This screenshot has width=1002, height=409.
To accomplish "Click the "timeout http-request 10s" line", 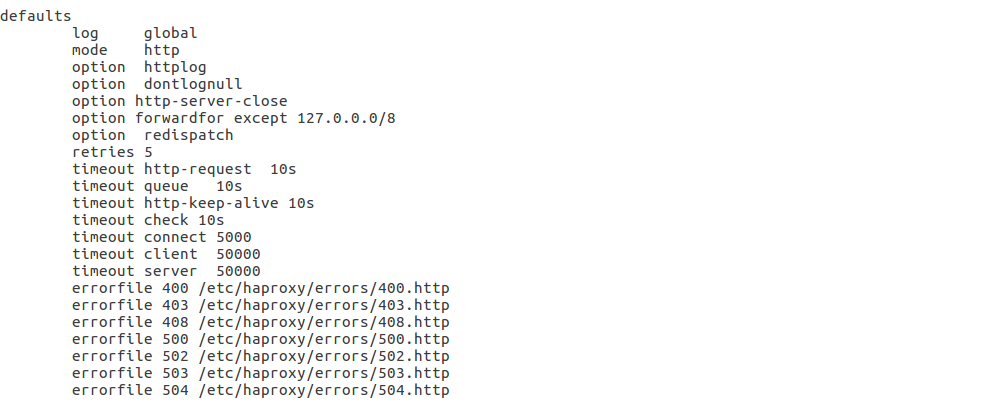I will [x=184, y=169].
